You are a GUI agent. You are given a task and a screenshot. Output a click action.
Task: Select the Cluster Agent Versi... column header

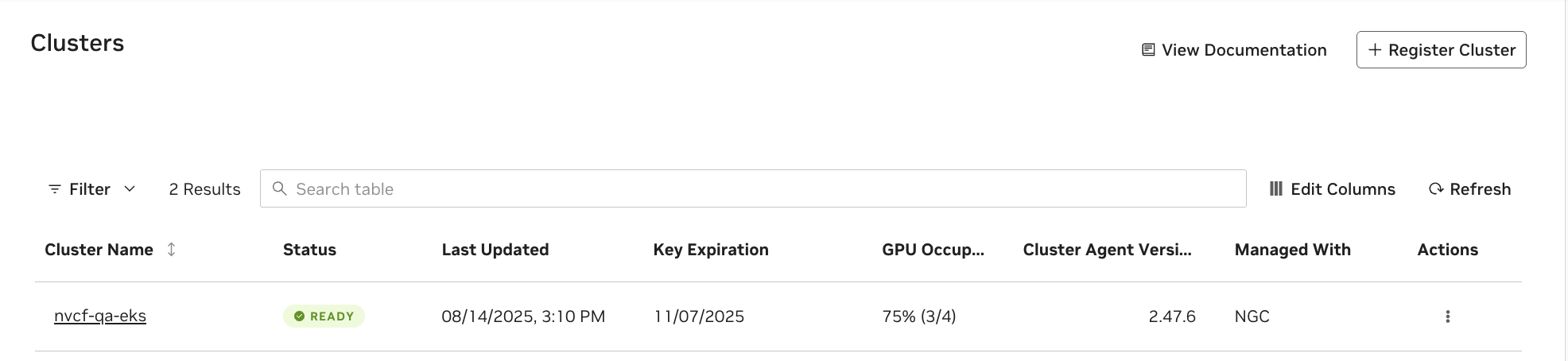pyautogui.click(x=1107, y=250)
